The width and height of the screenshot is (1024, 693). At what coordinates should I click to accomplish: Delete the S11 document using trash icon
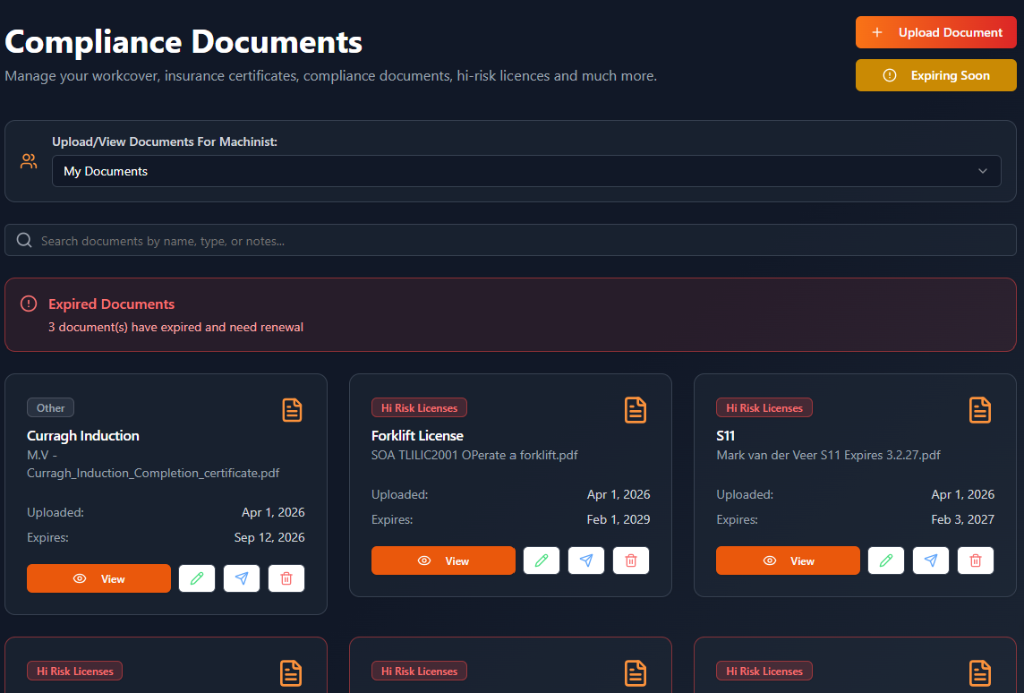[x=976, y=560]
